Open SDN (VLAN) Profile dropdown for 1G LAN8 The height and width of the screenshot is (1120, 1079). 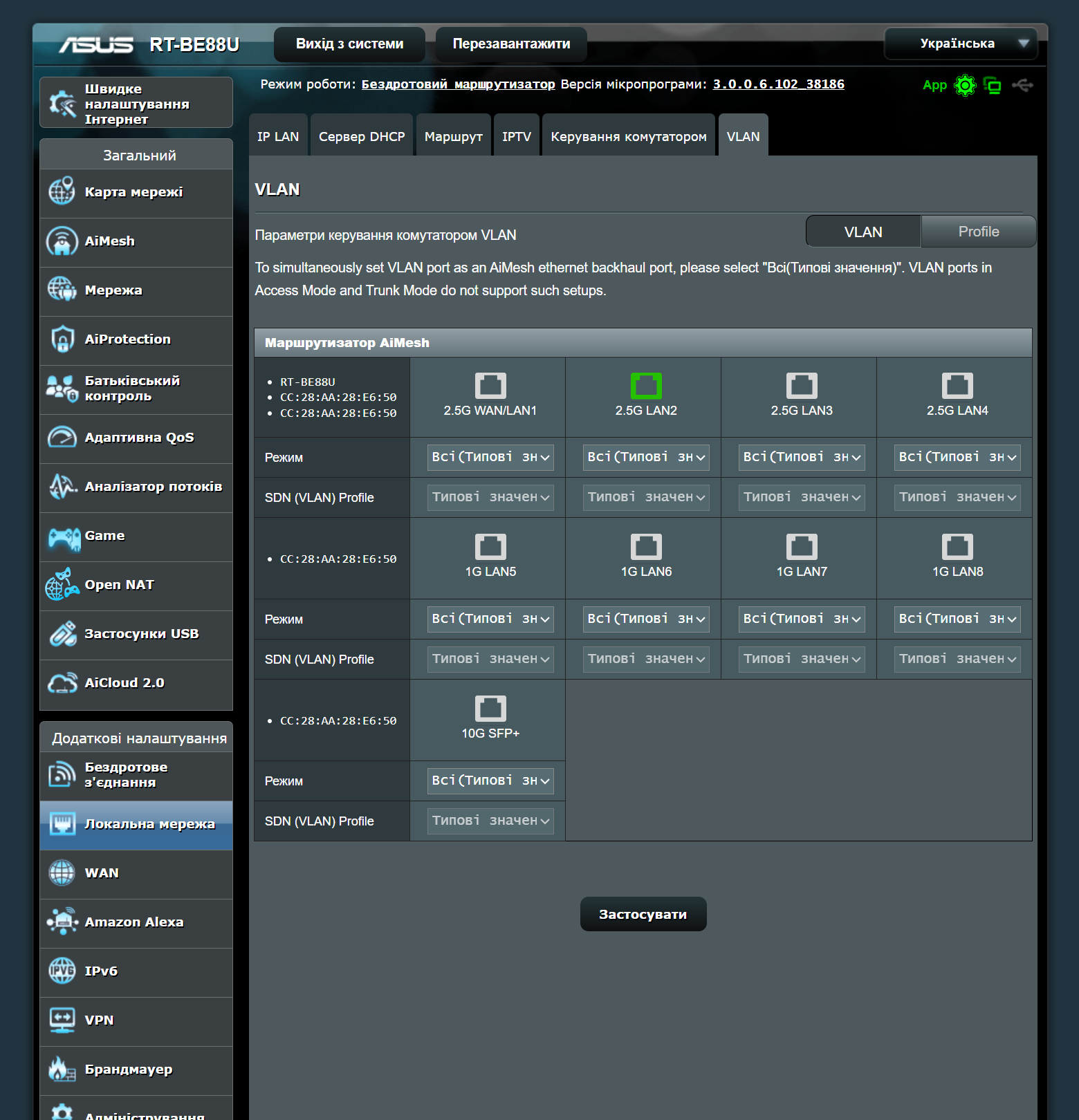[x=957, y=659]
